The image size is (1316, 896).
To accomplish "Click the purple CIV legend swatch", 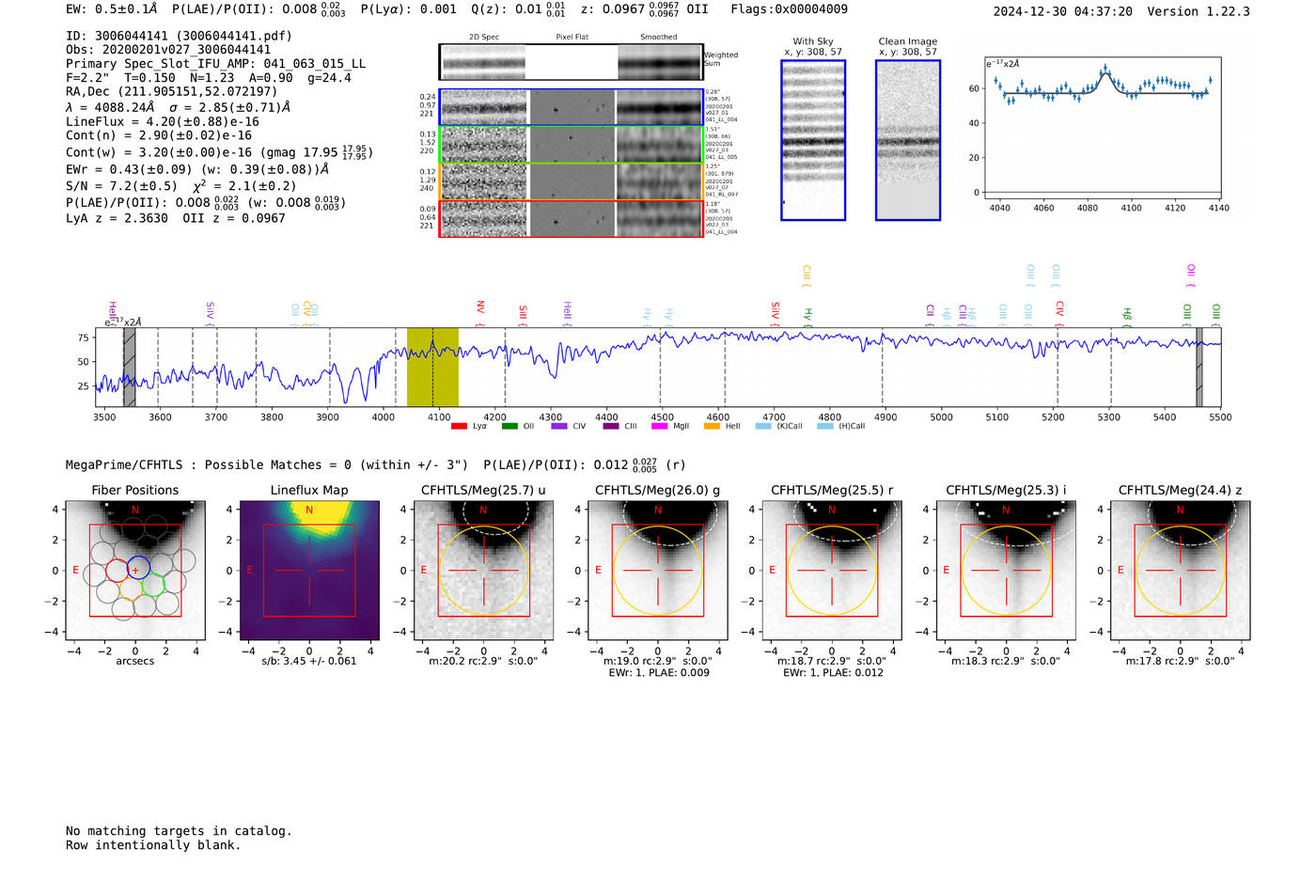I will (x=559, y=427).
